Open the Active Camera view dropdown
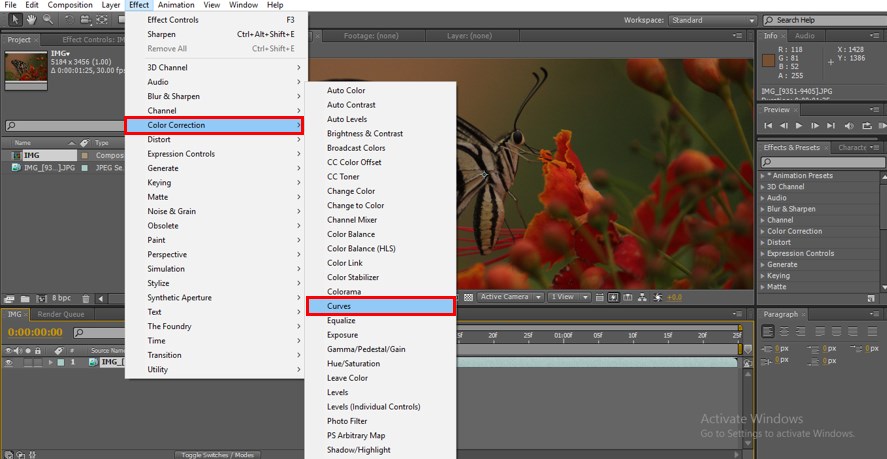Viewport: 887px width, 459px height. [511, 297]
